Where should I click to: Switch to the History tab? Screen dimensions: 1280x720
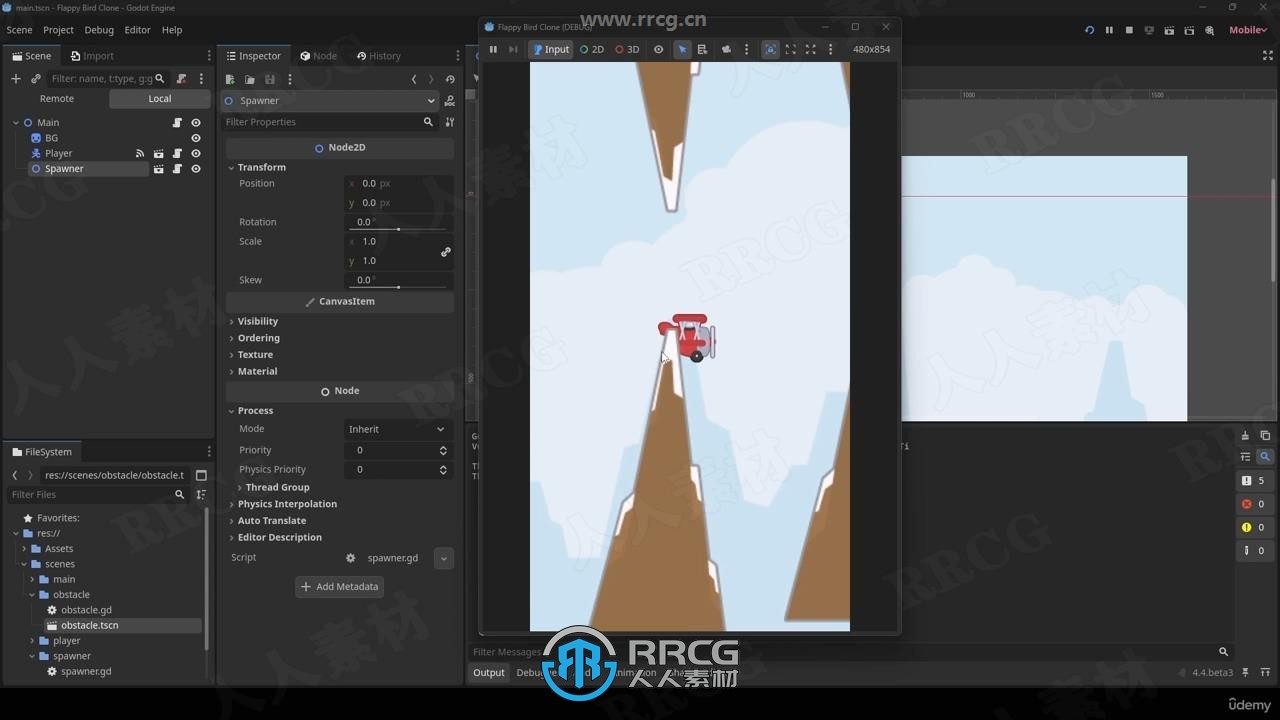pyautogui.click(x=379, y=56)
